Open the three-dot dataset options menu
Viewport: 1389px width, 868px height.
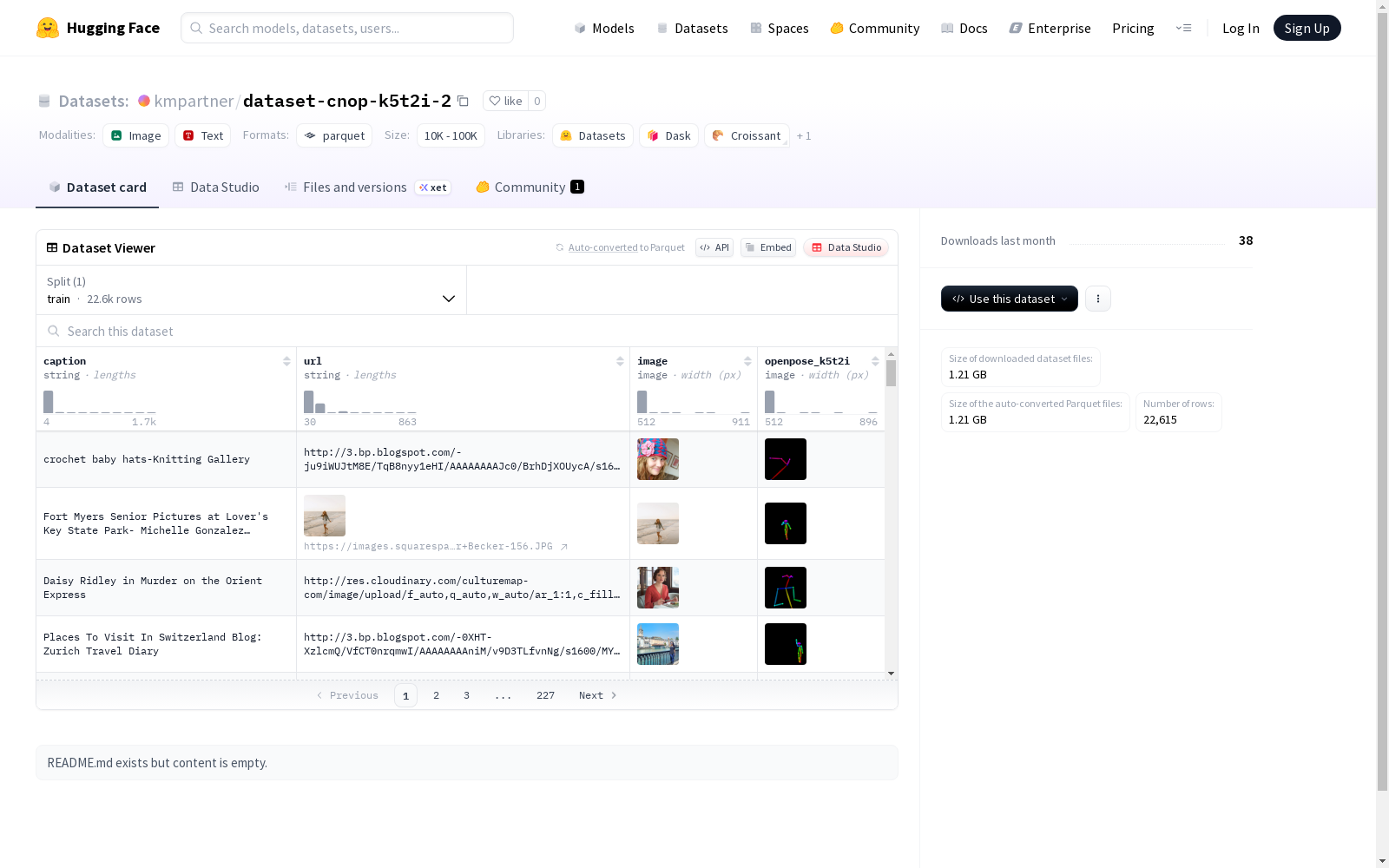coord(1098,299)
